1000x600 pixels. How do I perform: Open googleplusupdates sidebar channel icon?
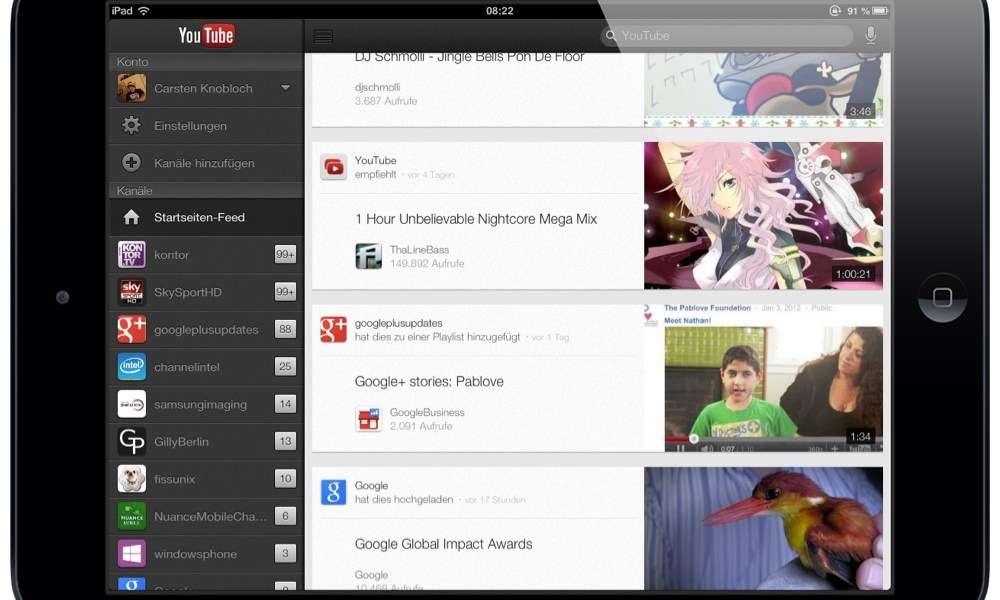[x=132, y=329]
